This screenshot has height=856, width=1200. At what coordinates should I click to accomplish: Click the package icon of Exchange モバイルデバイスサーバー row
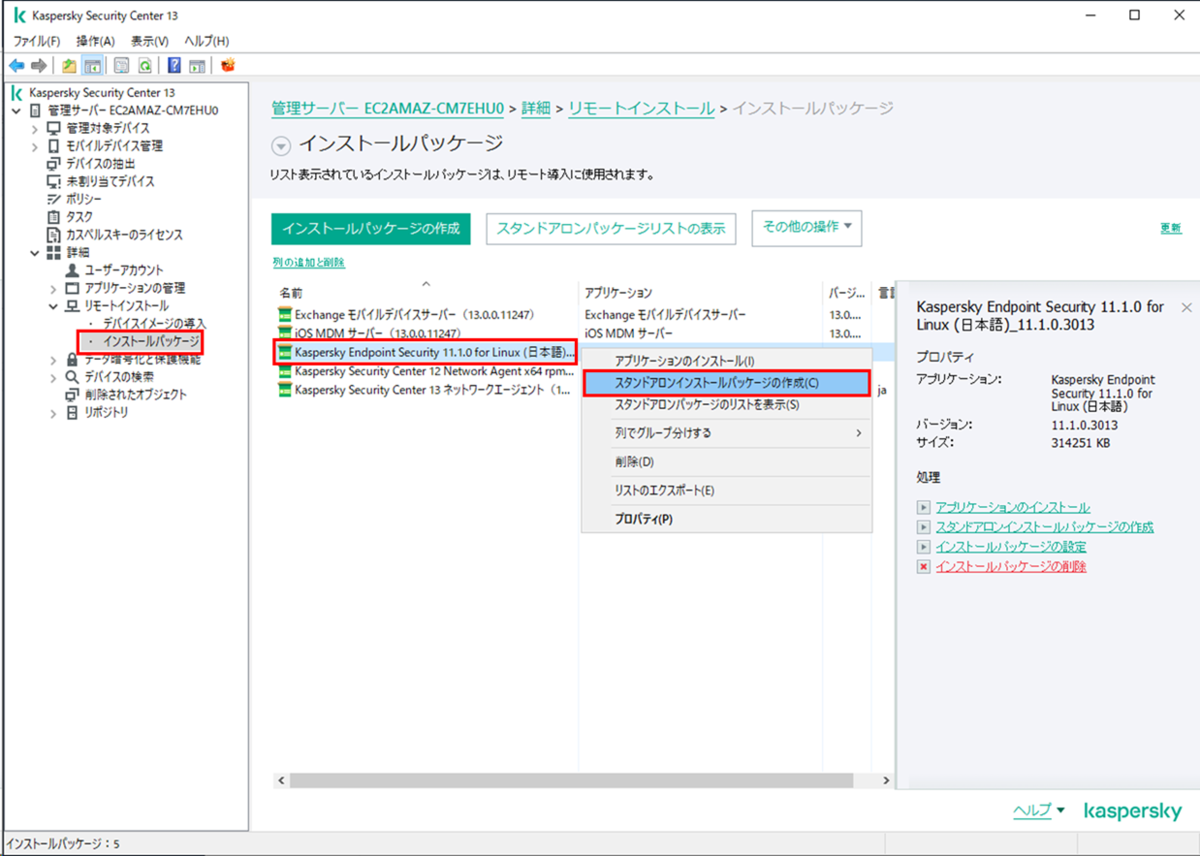[x=285, y=314]
